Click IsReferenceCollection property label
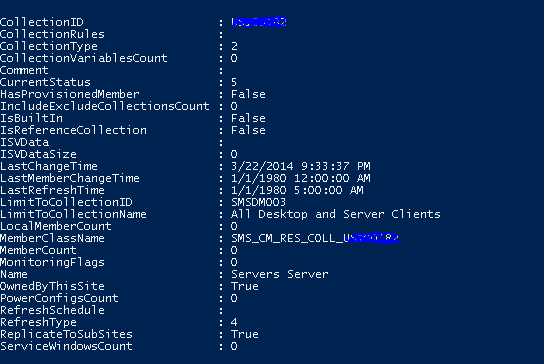This screenshot has height=364, width=544. (73, 130)
